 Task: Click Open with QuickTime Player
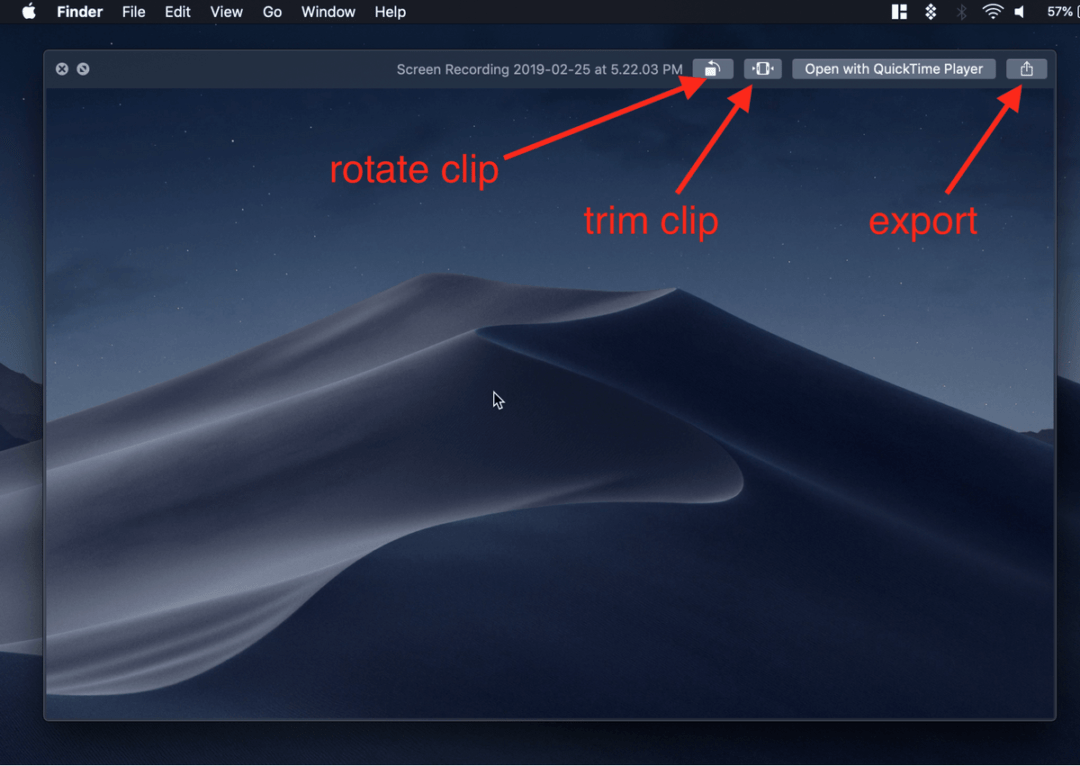coord(893,68)
